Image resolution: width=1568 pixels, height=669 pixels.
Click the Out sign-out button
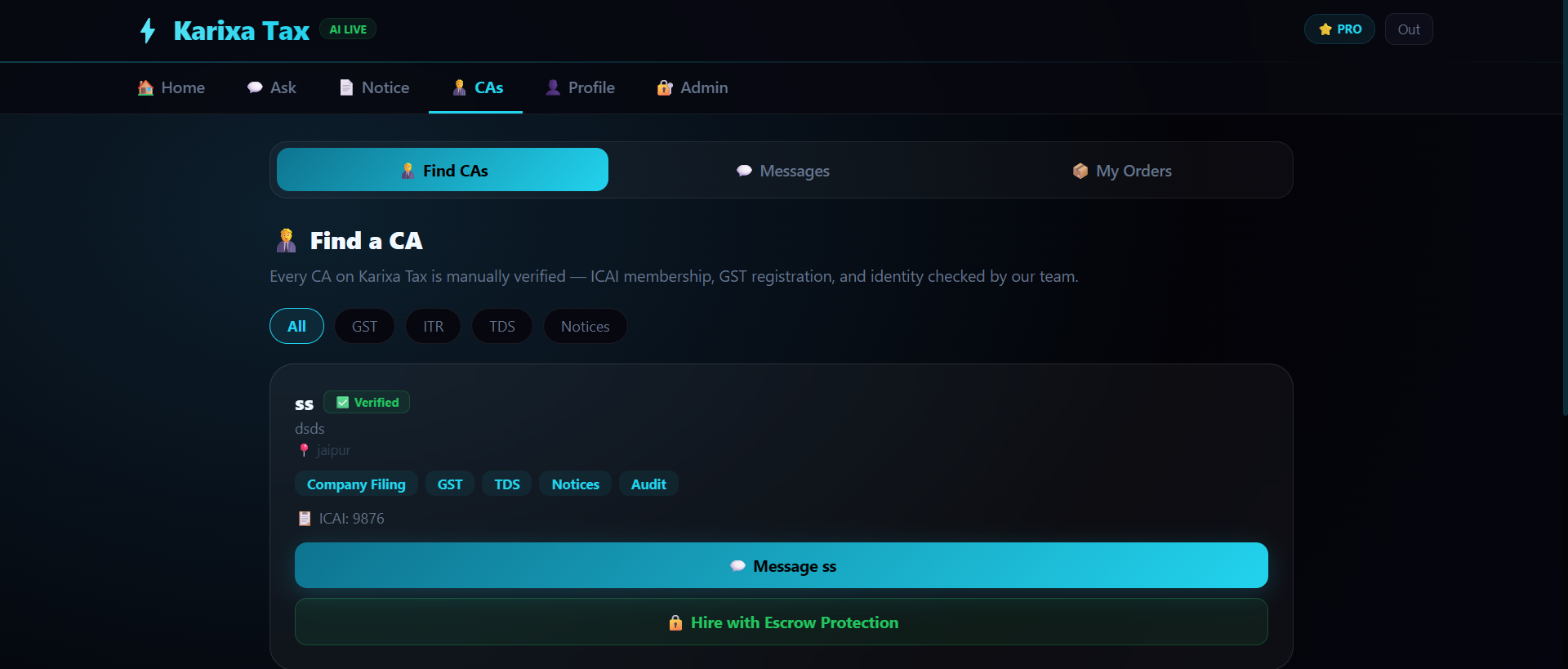(1409, 29)
